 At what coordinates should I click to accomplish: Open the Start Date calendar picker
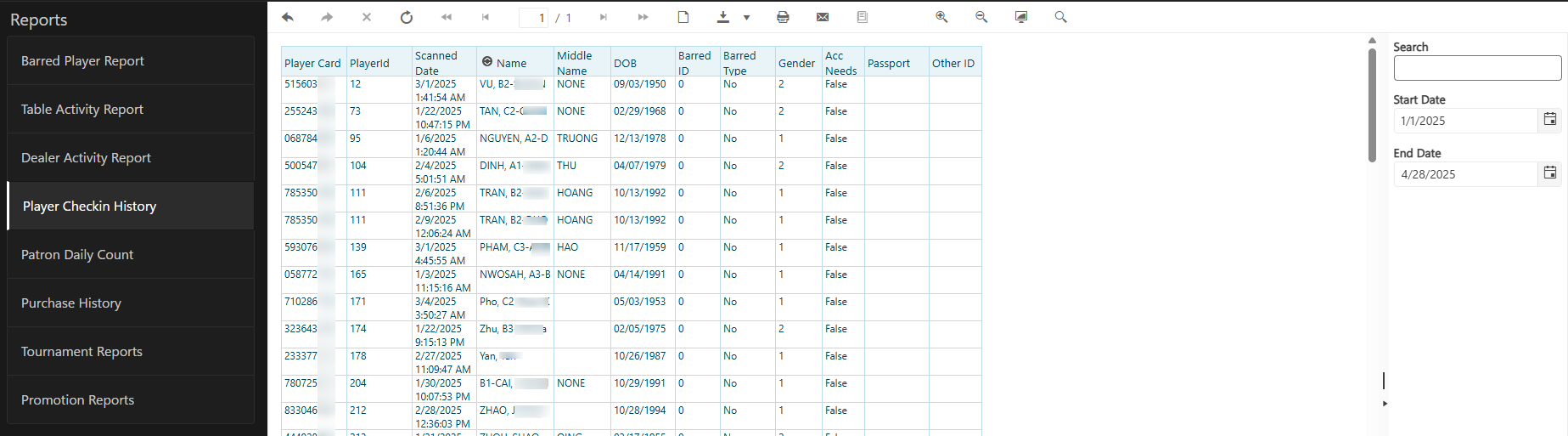tap(1549, 120)
